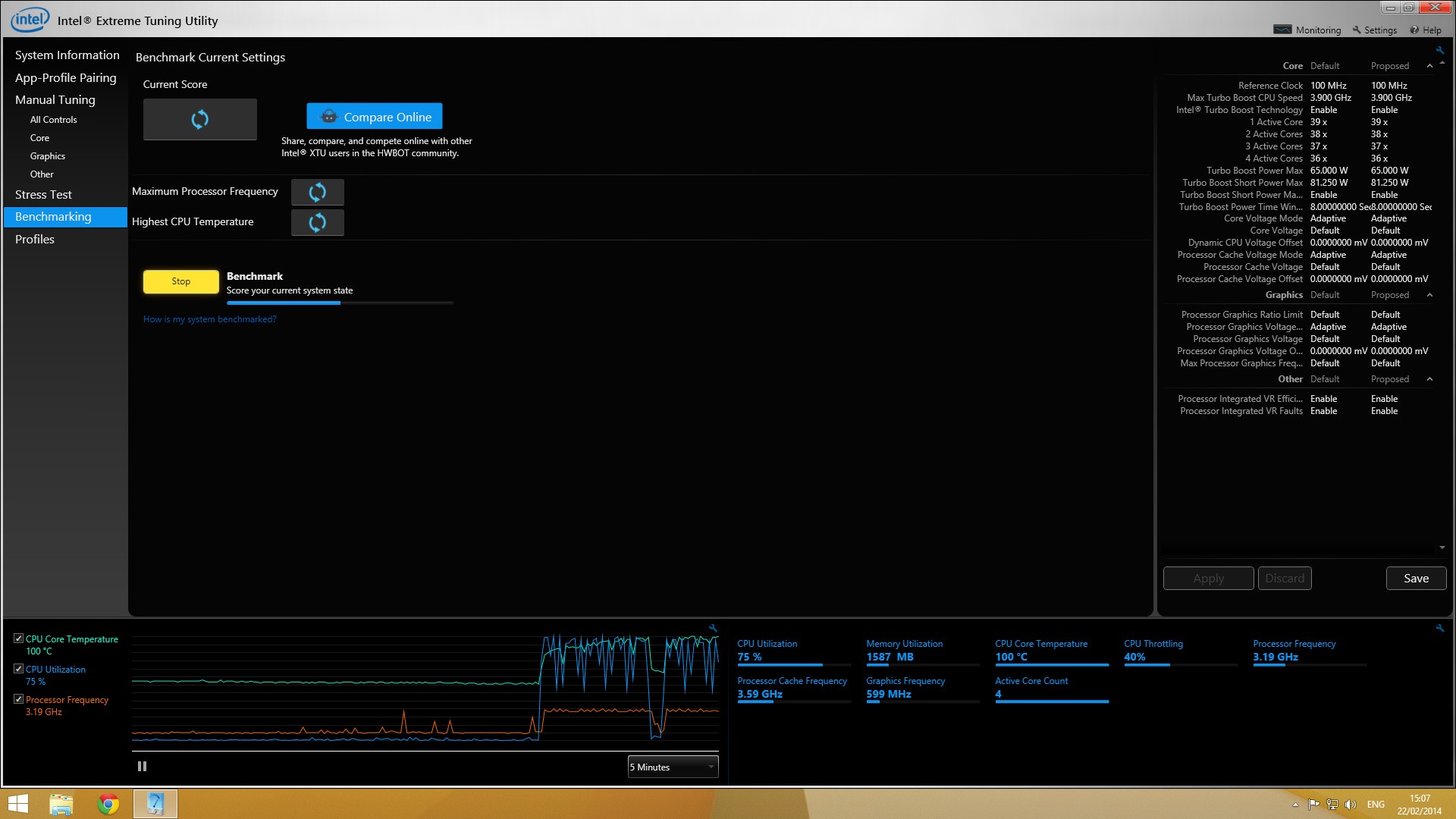Click the wrench icon above the Core settings panel
The height and width of the screenshot is (819, 1456).
(1439, 50)
